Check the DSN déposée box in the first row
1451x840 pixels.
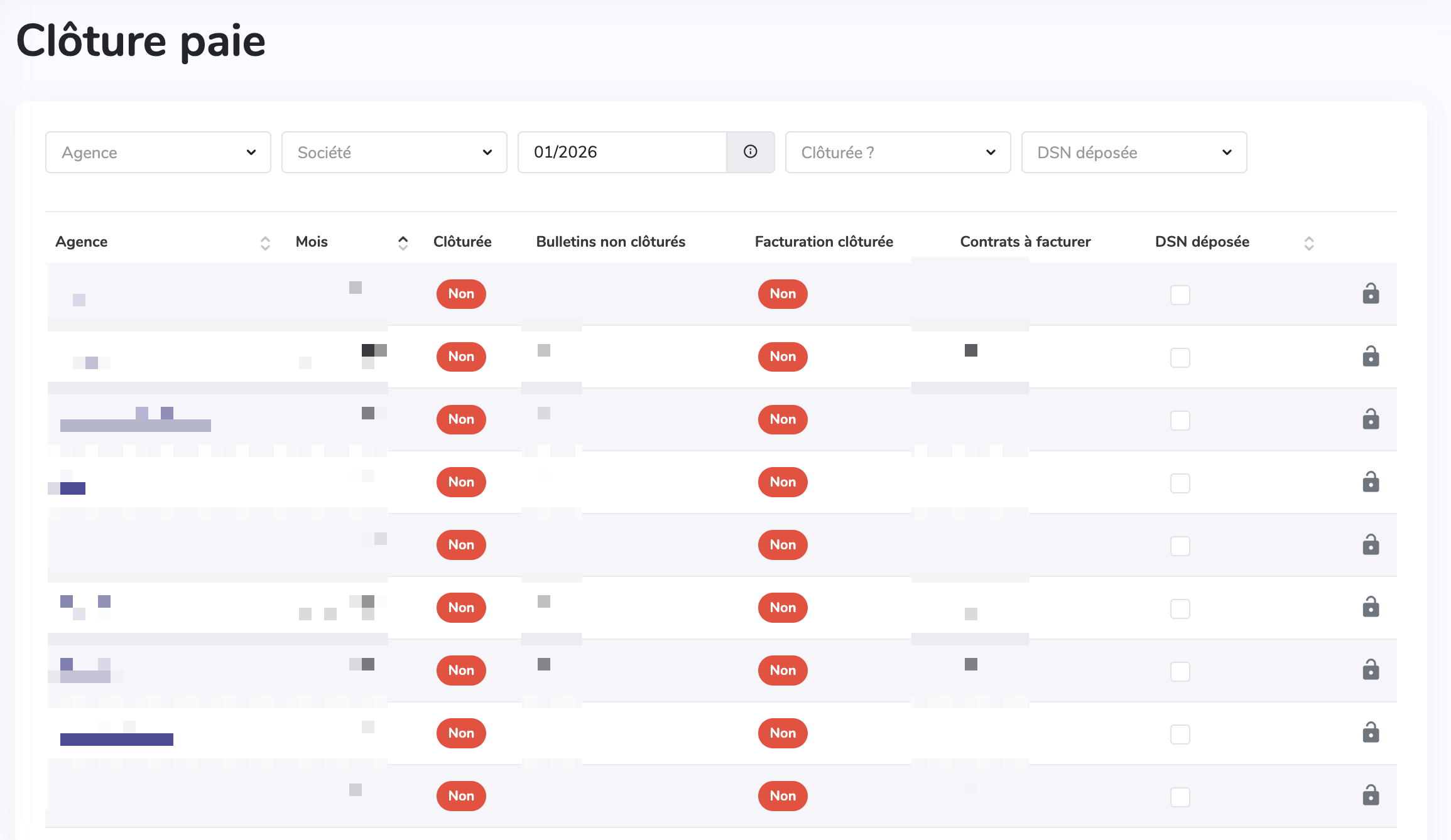tap(1180, 295)
